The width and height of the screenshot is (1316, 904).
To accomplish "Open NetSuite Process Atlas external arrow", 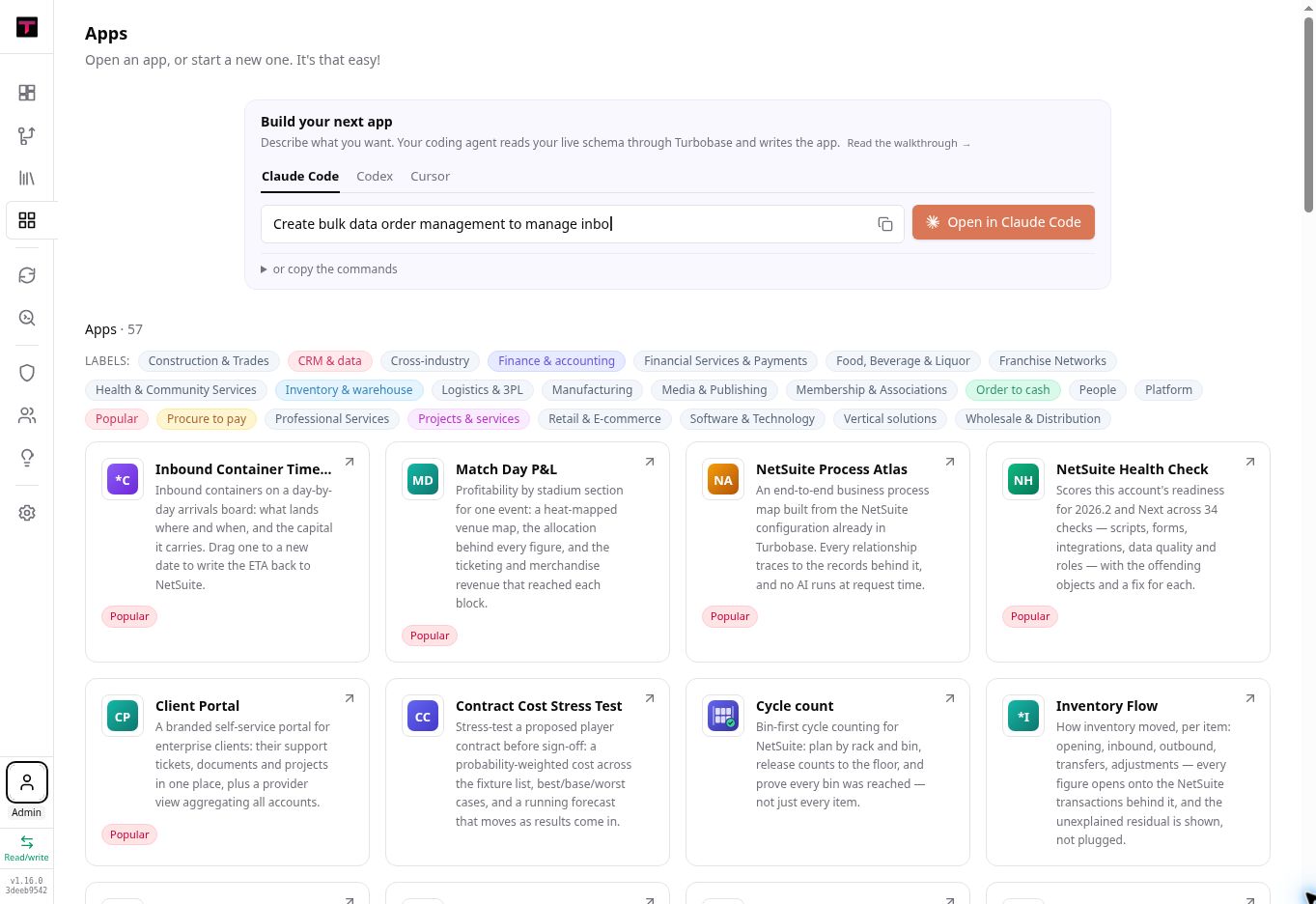I will tap(950, 462).
